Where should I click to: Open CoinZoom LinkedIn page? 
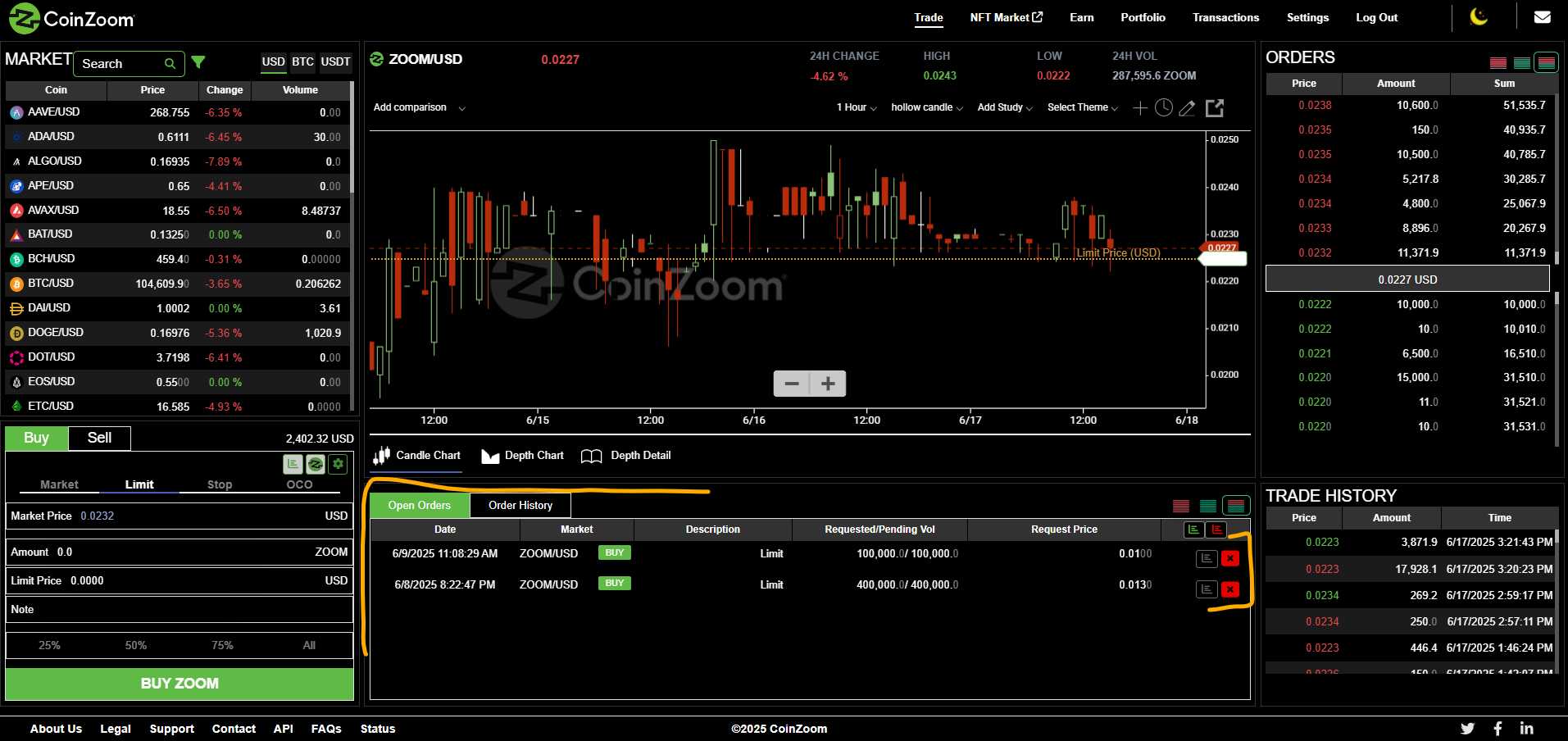click(x=1527, y=728)
